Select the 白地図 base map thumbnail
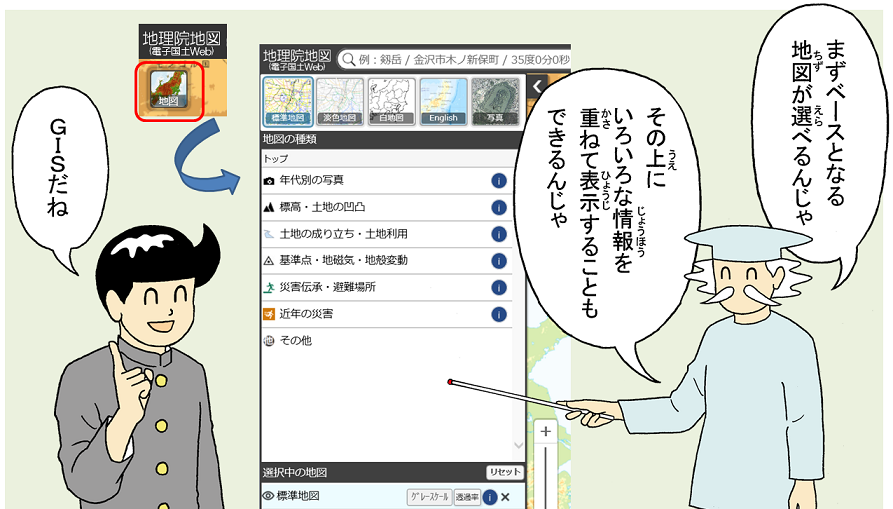893x509 pixels. [391, 101]
